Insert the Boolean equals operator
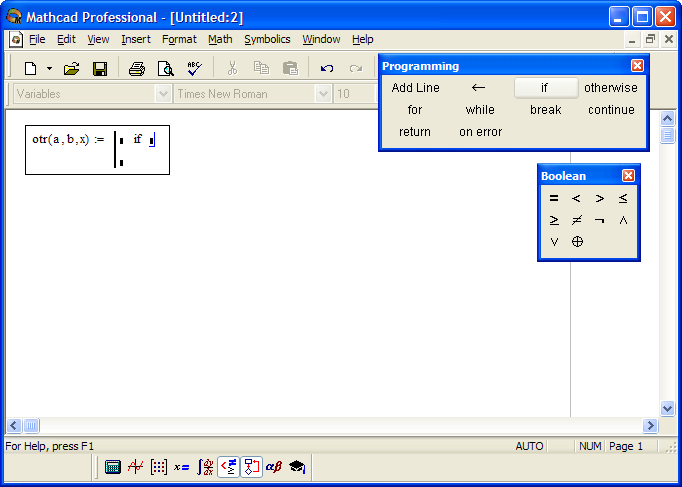 click(554, 198)
